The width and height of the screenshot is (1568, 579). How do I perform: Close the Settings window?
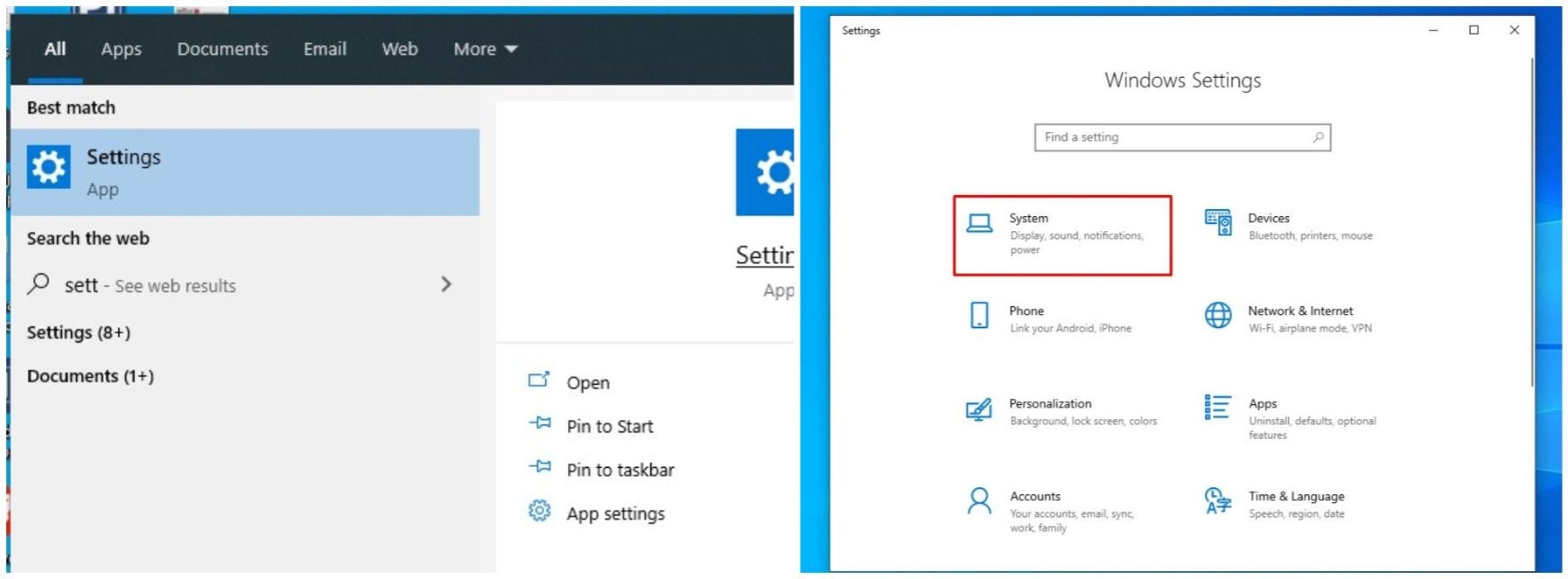1514,30
